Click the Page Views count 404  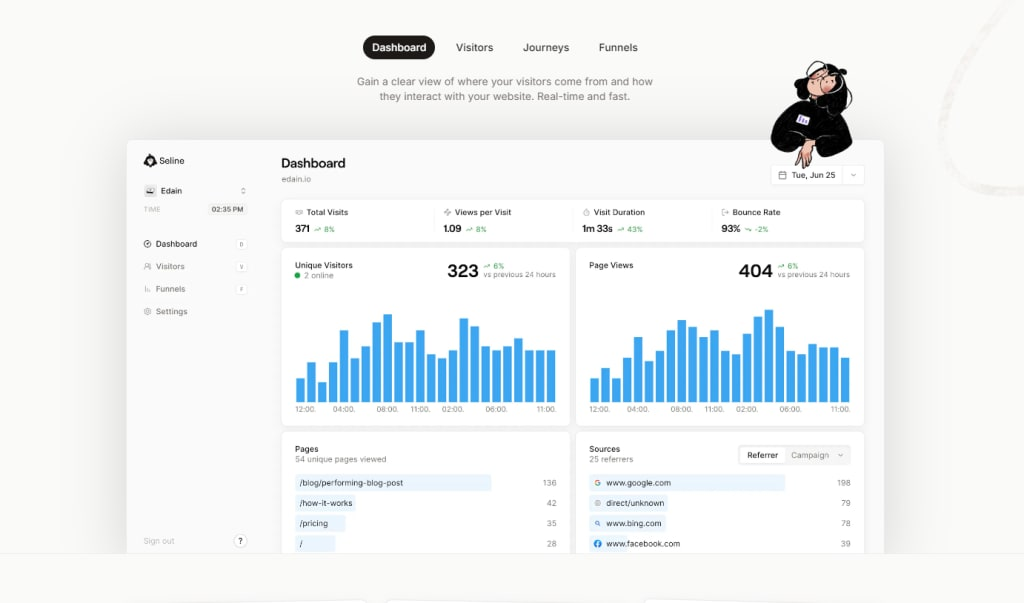tap(756, 270)
